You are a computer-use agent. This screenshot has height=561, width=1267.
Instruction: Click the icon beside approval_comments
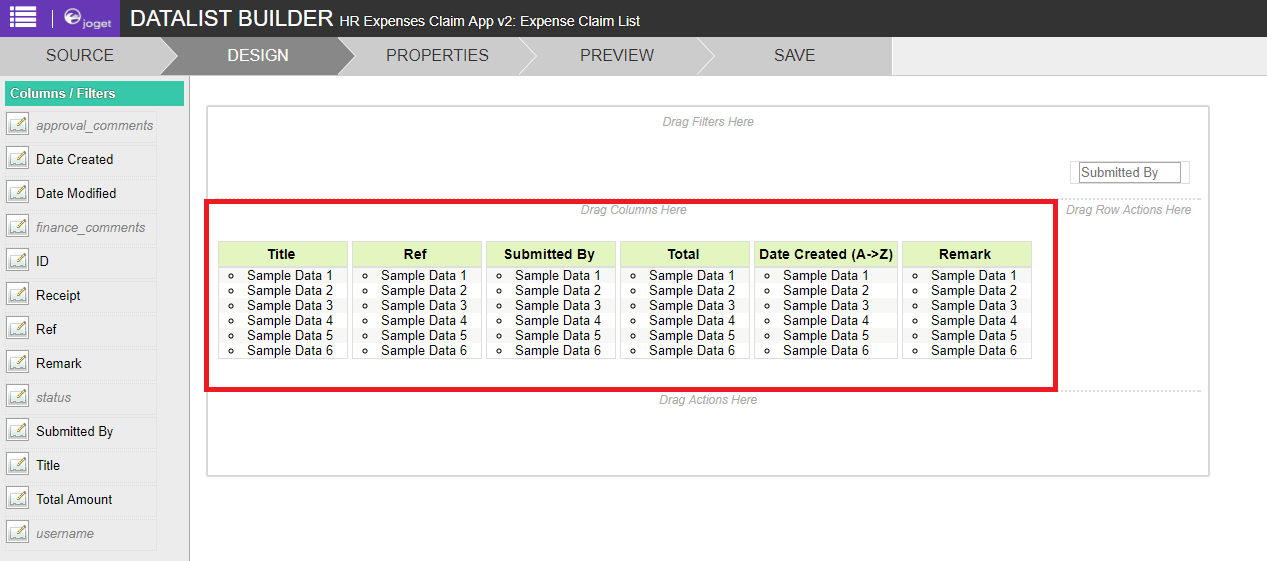coord(17,125)
